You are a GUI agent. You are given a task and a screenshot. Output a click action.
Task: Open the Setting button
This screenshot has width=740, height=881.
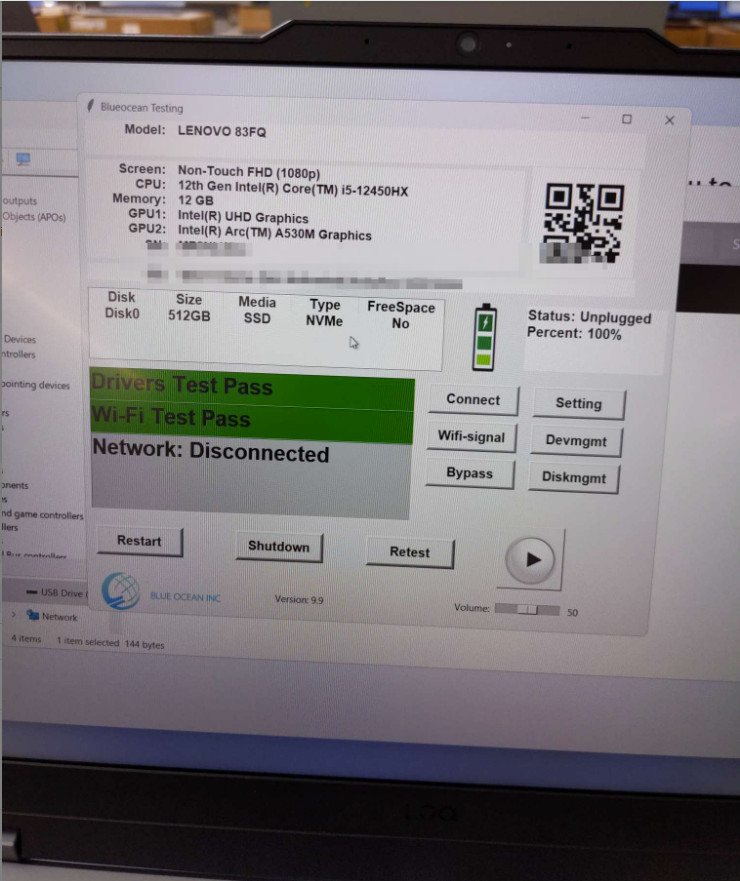[x=579, y=403]
